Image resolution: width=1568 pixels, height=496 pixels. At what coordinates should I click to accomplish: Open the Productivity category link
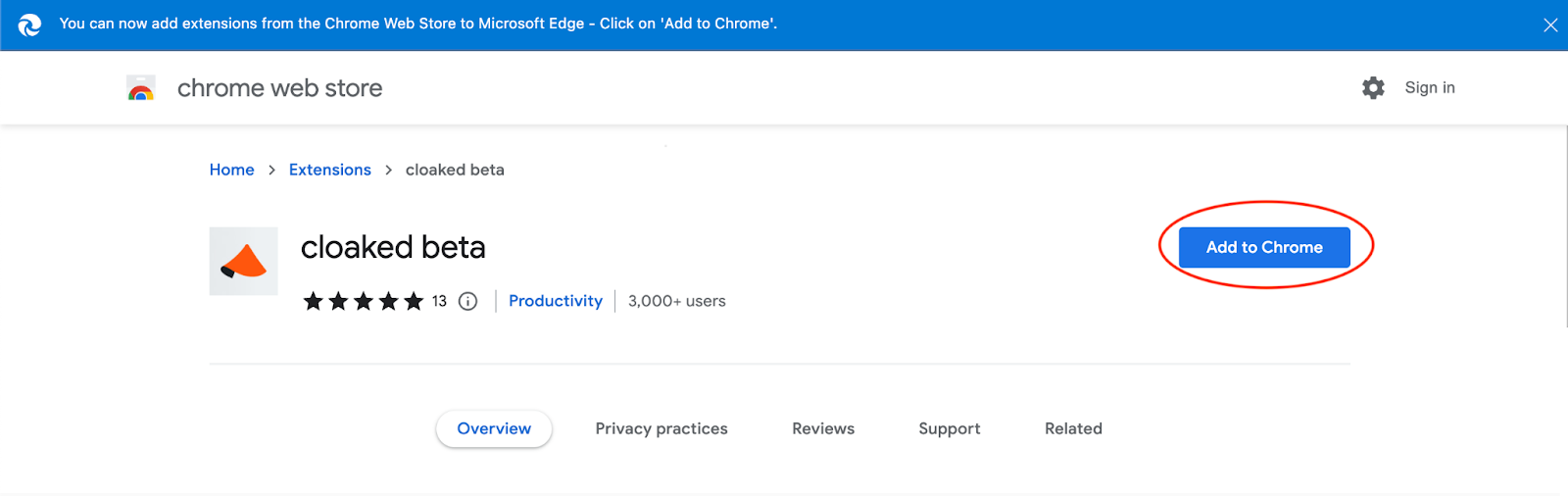tap(556, 301)
